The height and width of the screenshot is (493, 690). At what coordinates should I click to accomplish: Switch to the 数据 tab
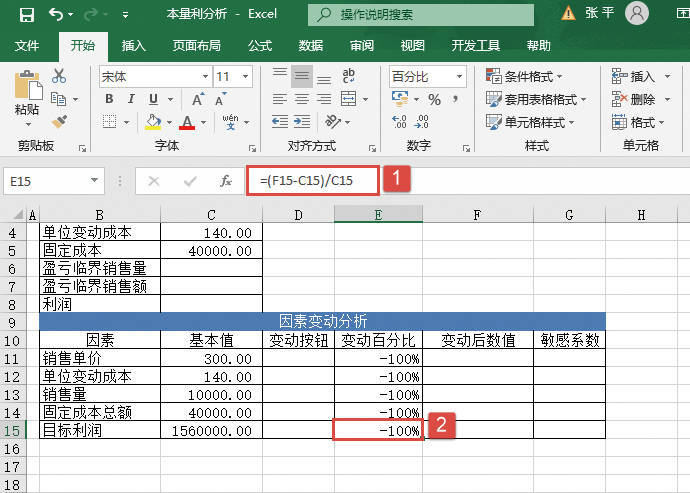click(x=311, y=45)
